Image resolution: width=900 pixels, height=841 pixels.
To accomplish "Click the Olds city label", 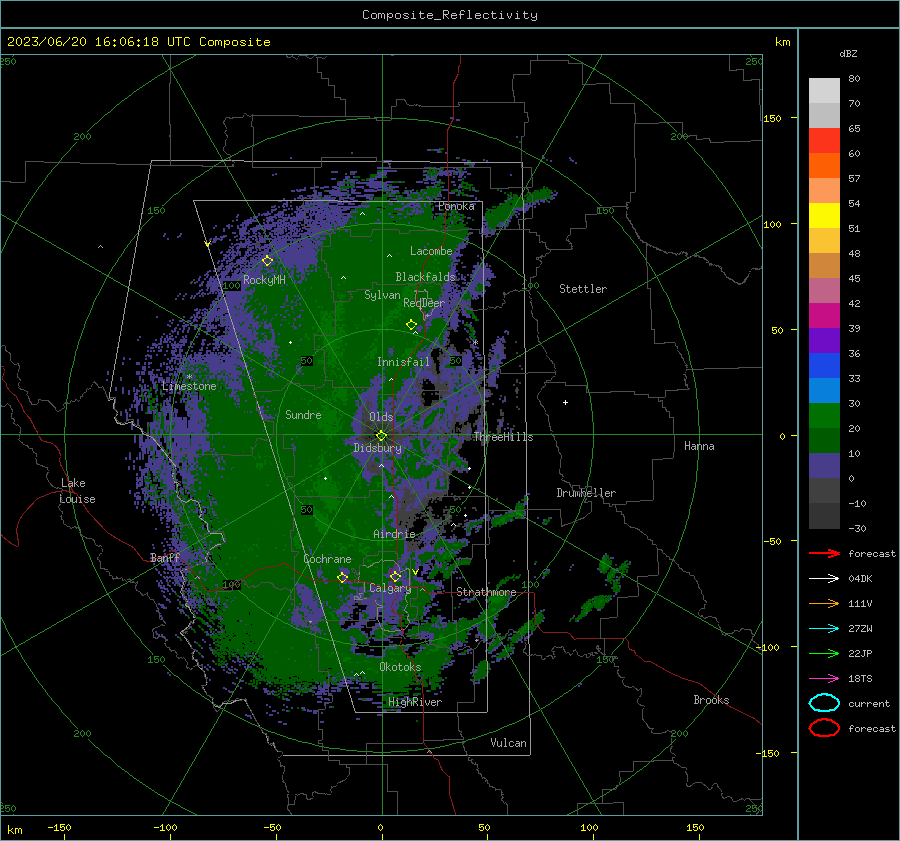I will point(381,417).
